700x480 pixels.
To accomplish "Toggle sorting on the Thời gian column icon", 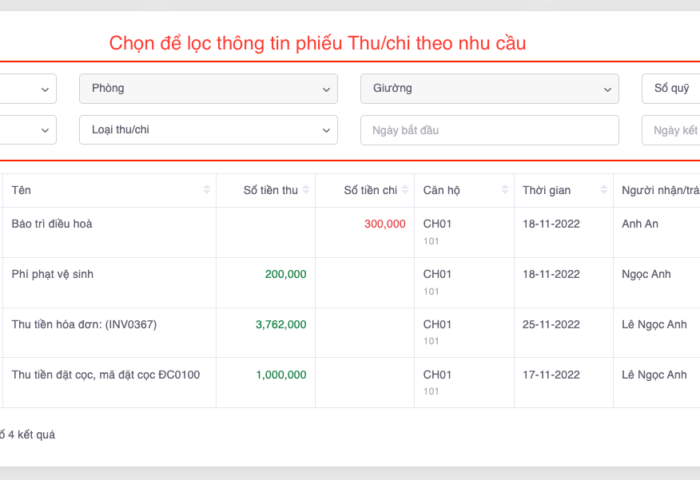I will pos(604,190).
